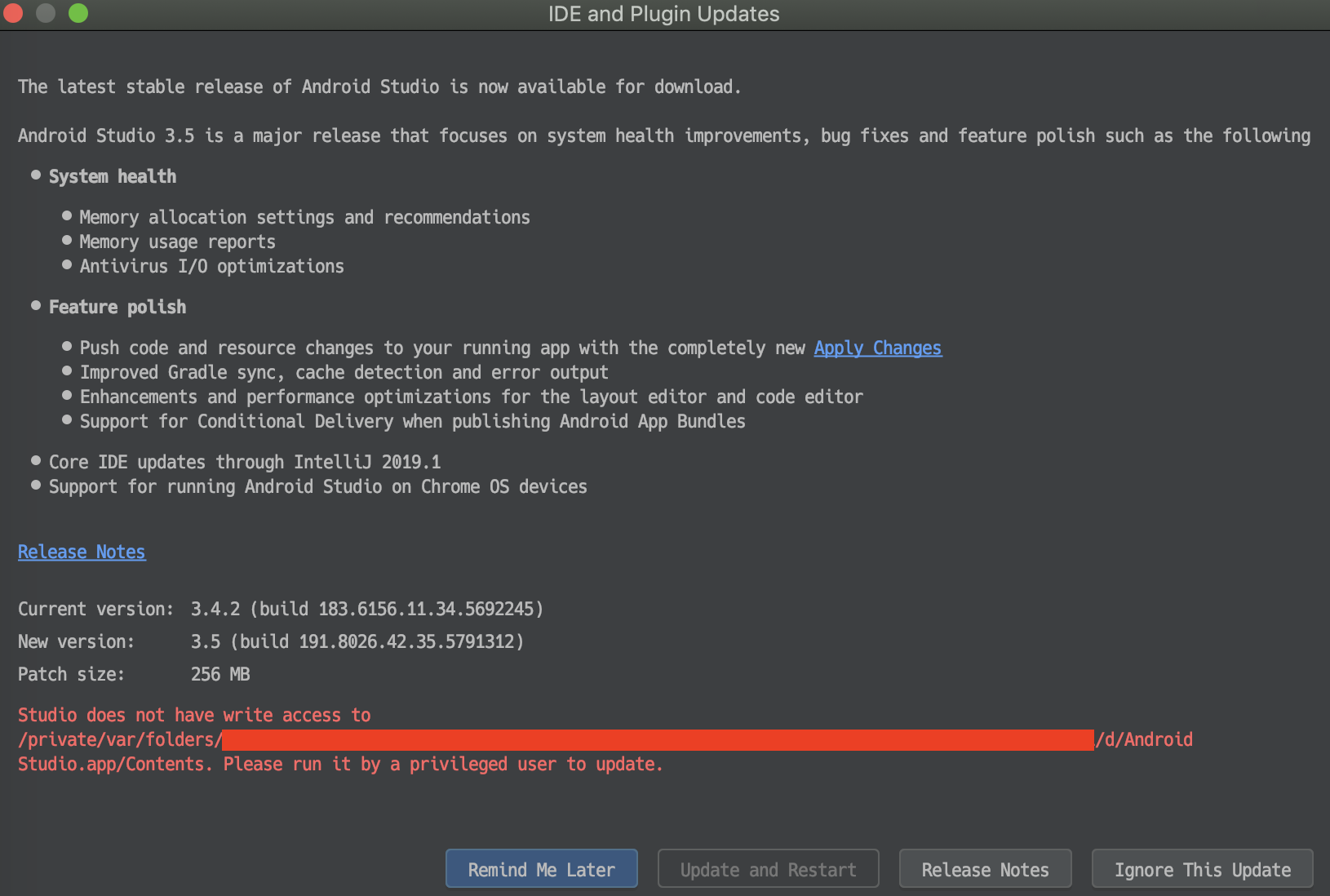The width and height of the screenshot is (1330, 896).
Task: Click the Release Notes button at the bottom
Action: 985,868
